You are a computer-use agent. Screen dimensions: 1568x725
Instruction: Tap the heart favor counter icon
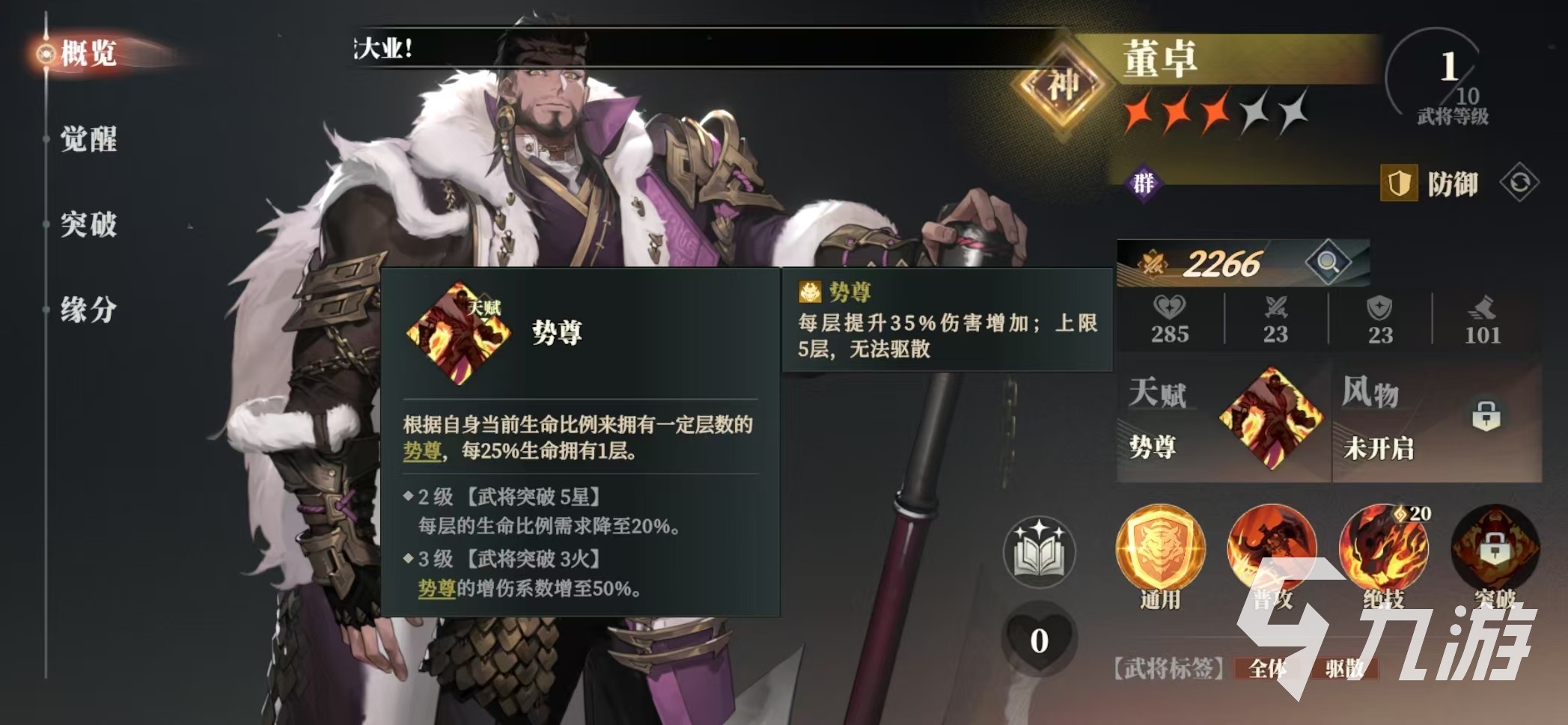[1039, 638]
